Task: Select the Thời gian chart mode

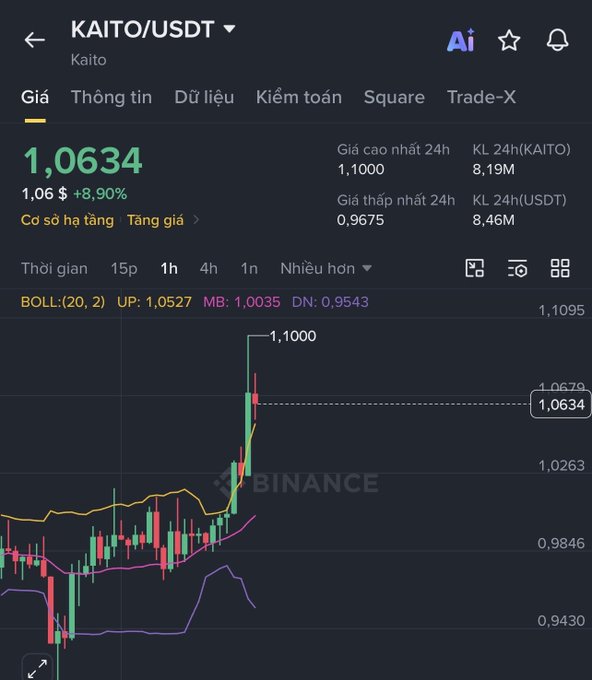Action: 54,268
